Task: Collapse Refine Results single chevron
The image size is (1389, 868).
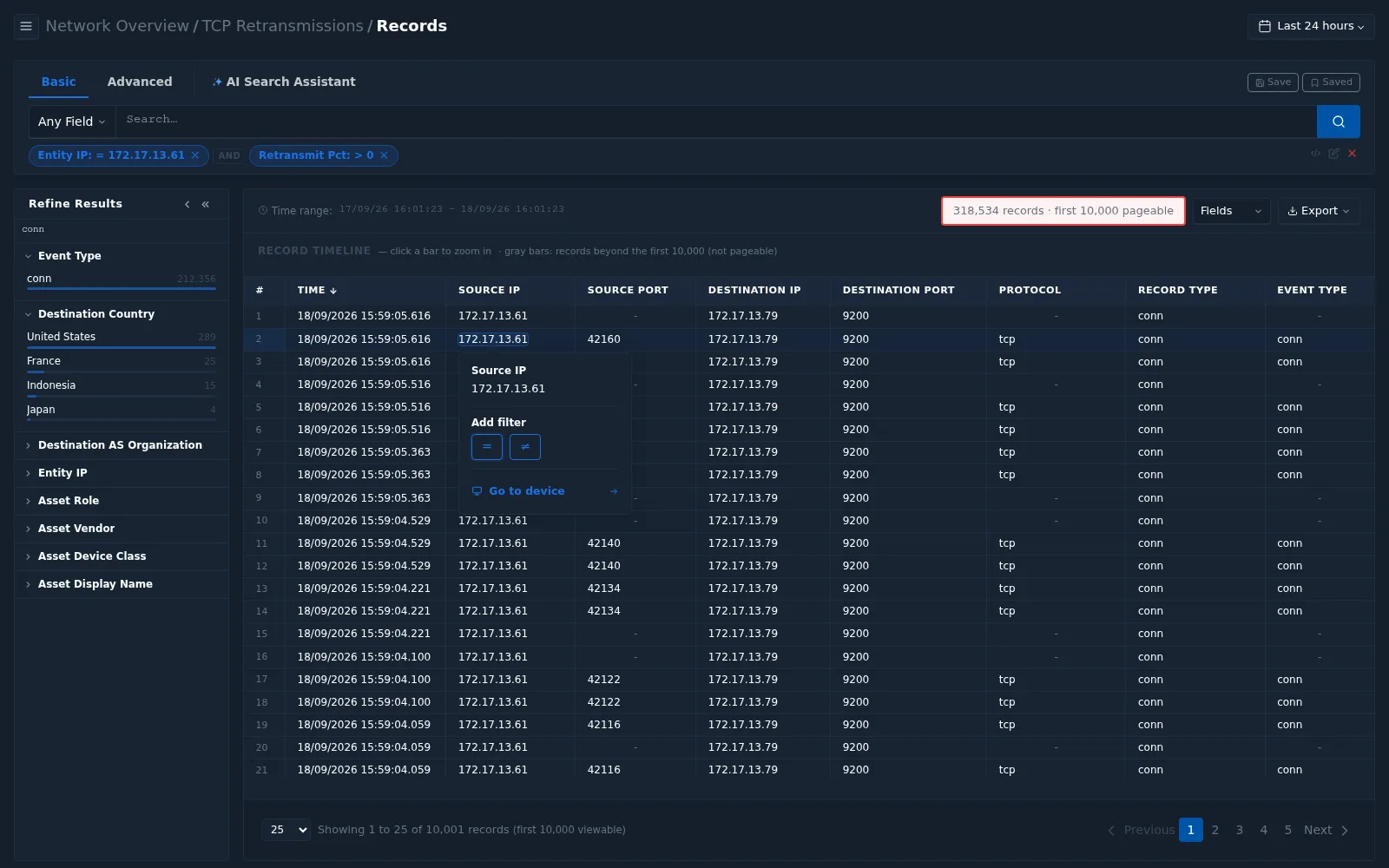Action: 187,204
